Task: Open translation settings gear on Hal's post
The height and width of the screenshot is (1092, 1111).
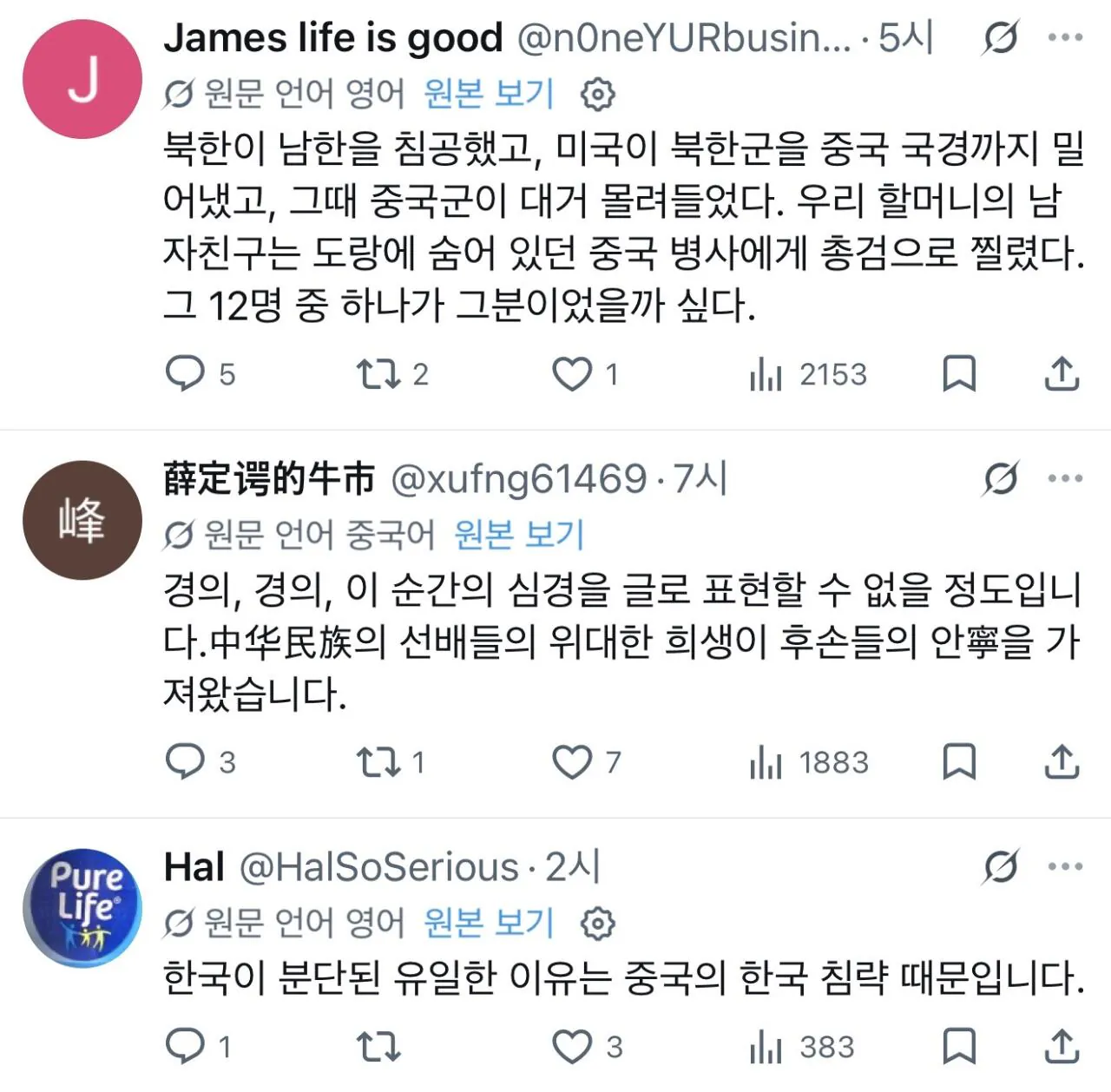Action: tap(597, 924)
